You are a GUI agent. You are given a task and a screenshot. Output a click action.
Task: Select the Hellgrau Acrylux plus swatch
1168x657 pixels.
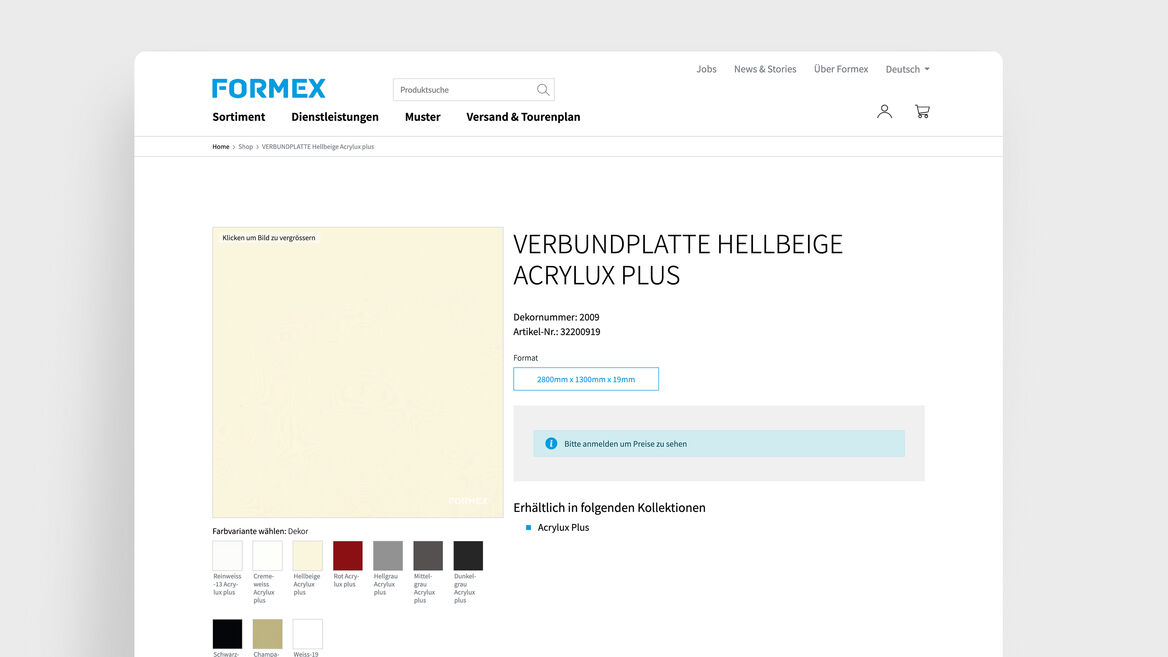[x=388, y=556]
